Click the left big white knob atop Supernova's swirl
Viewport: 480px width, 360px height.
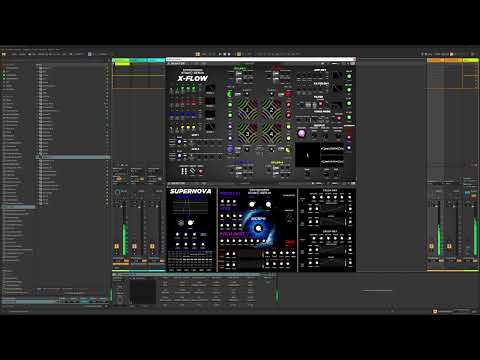(252, 204)
